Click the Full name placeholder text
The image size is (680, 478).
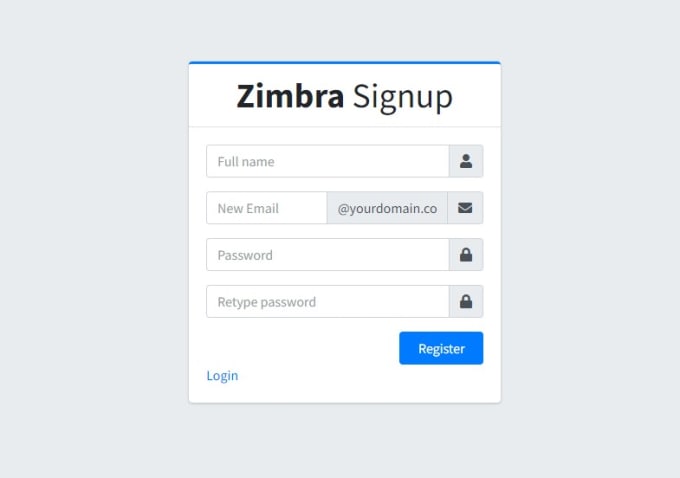coord(246,162)
